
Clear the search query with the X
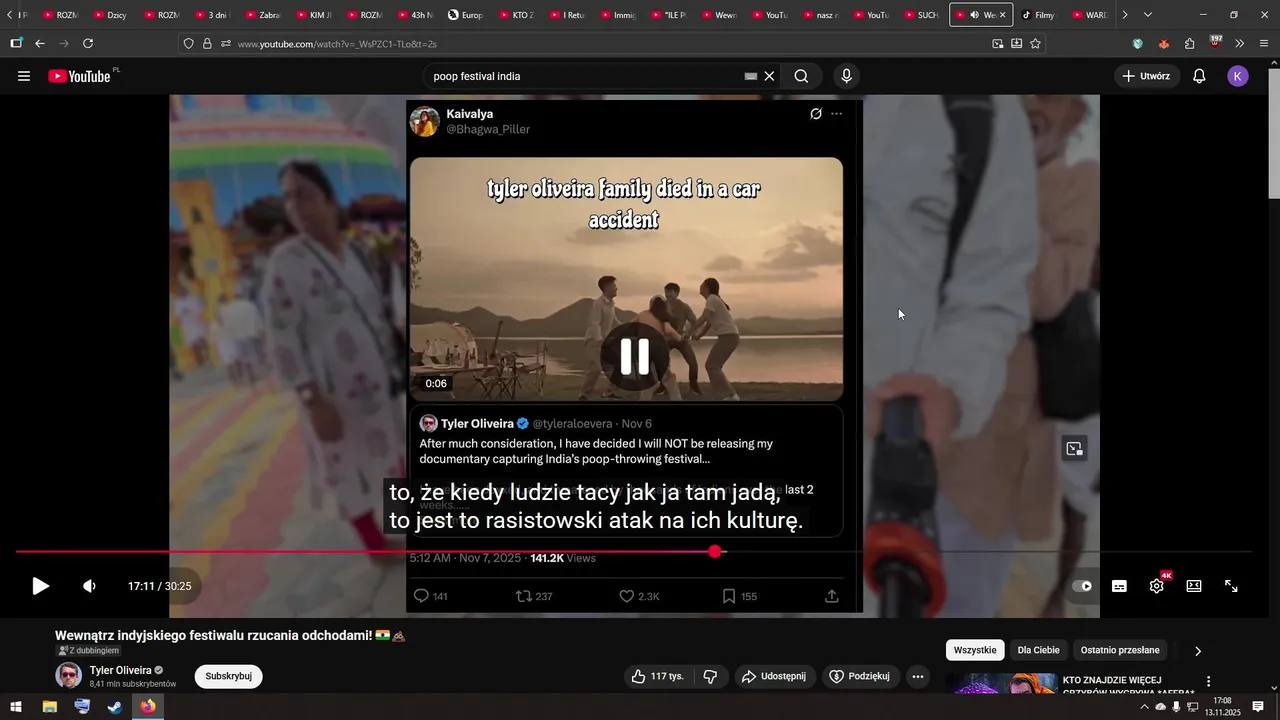[x=770, y=76]
